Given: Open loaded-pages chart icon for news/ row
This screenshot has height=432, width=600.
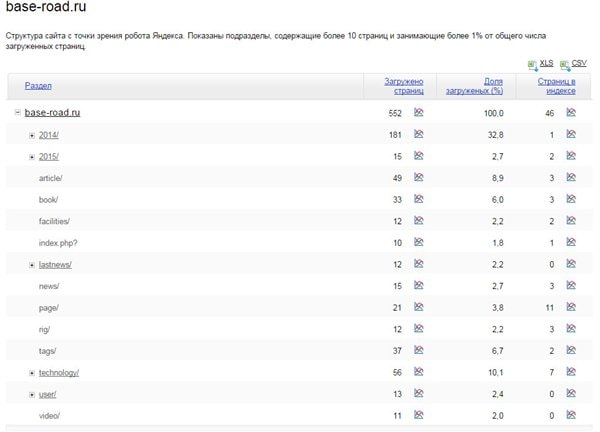Looking at the screenshot, I should pos(419,286).
